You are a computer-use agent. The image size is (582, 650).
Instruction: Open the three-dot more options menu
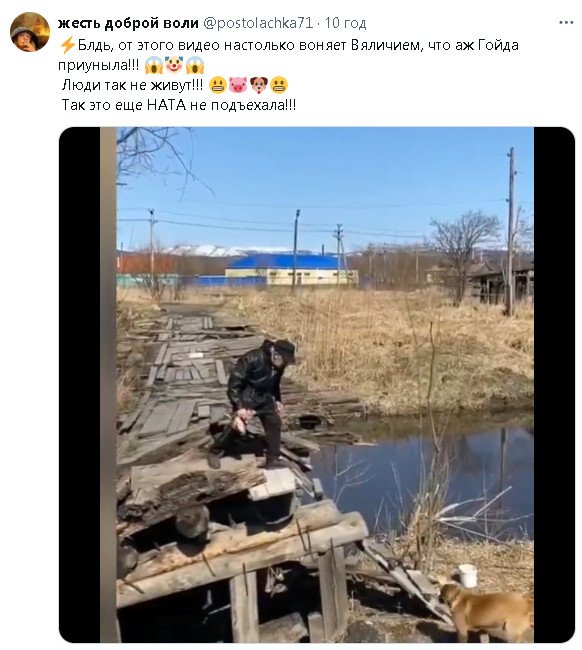click(565, 23)
